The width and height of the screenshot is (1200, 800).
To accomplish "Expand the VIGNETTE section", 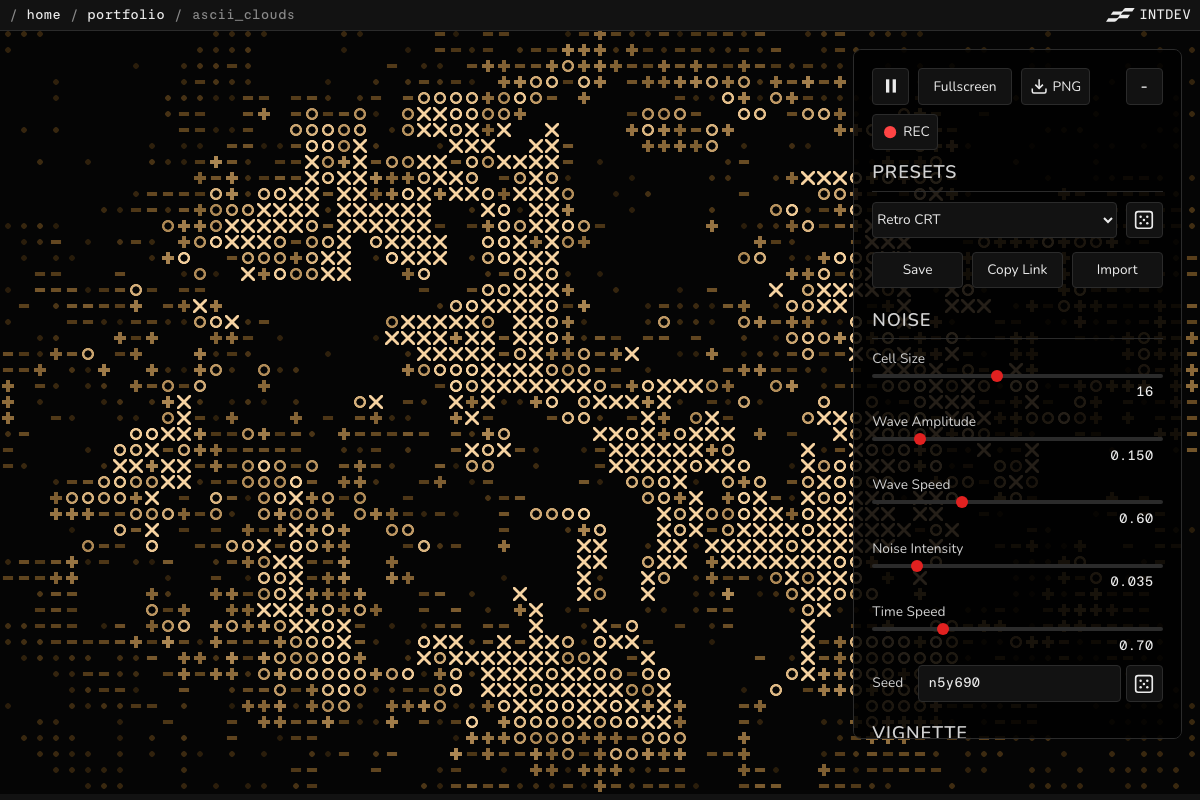I will coord(919,732).
